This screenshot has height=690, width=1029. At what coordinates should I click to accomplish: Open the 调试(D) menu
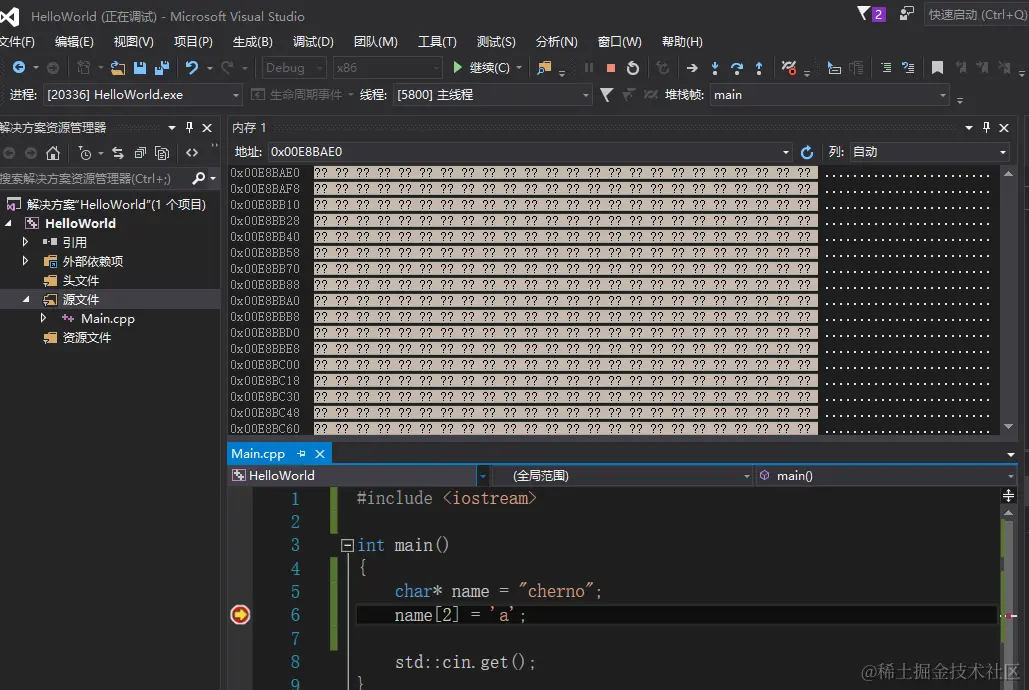(313, 42)
